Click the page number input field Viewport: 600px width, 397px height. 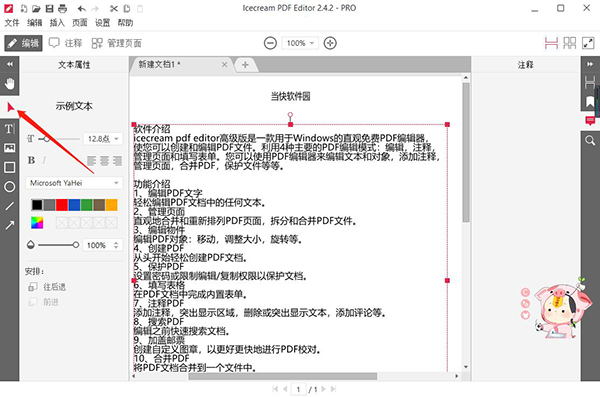[x=298, y=389]
